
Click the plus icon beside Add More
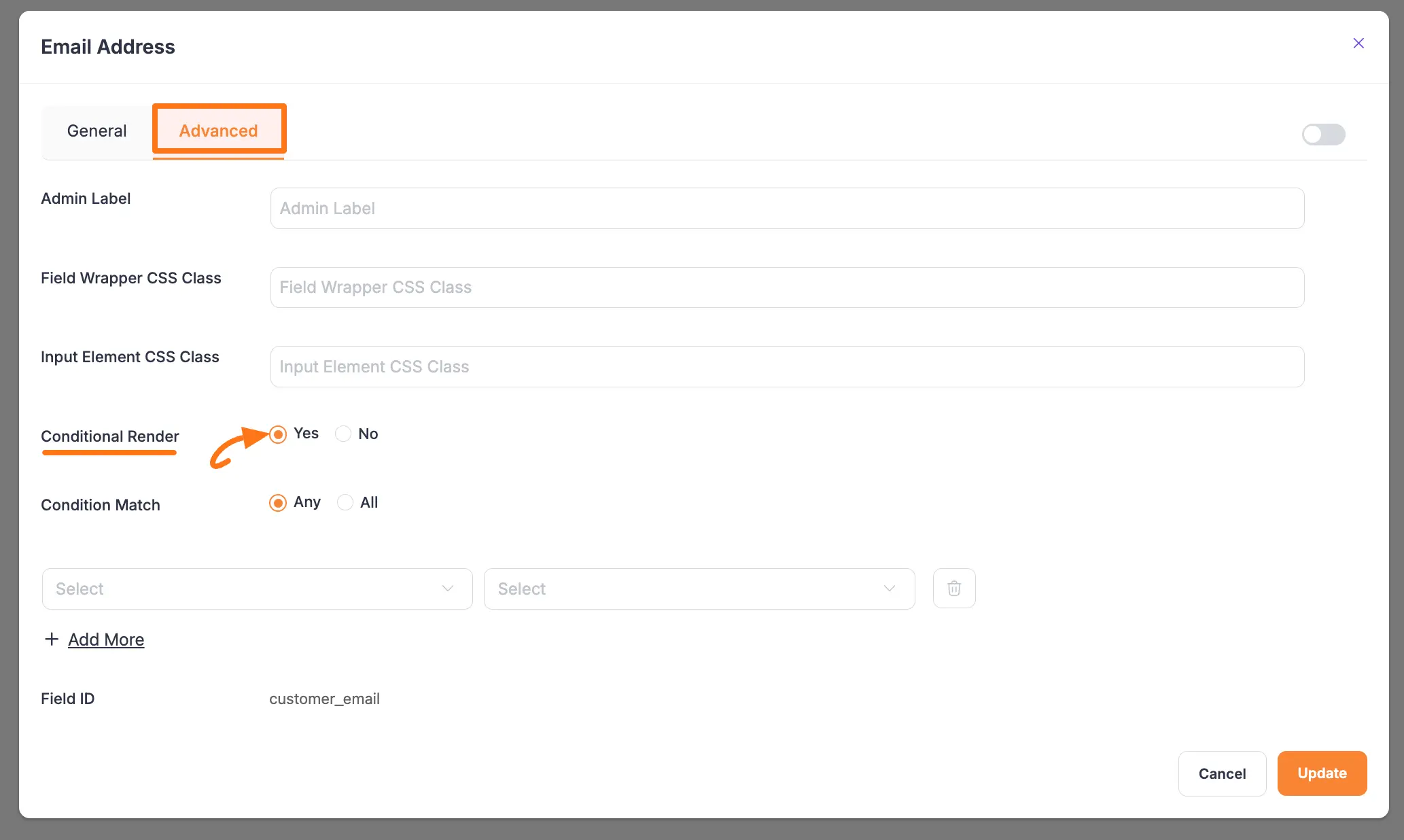(x=51, y=639)
